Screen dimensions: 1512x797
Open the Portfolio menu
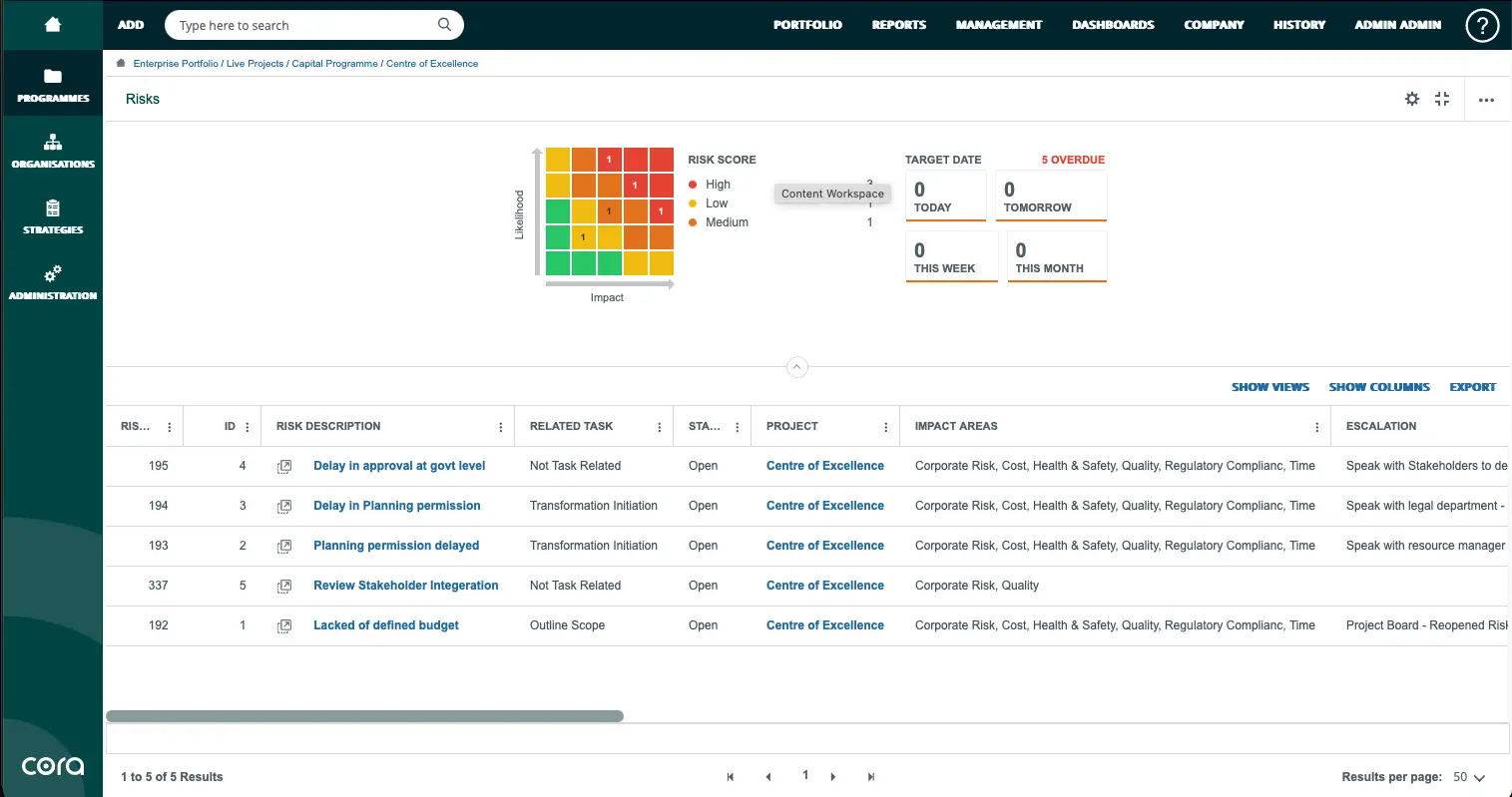[x=807, y=25]
